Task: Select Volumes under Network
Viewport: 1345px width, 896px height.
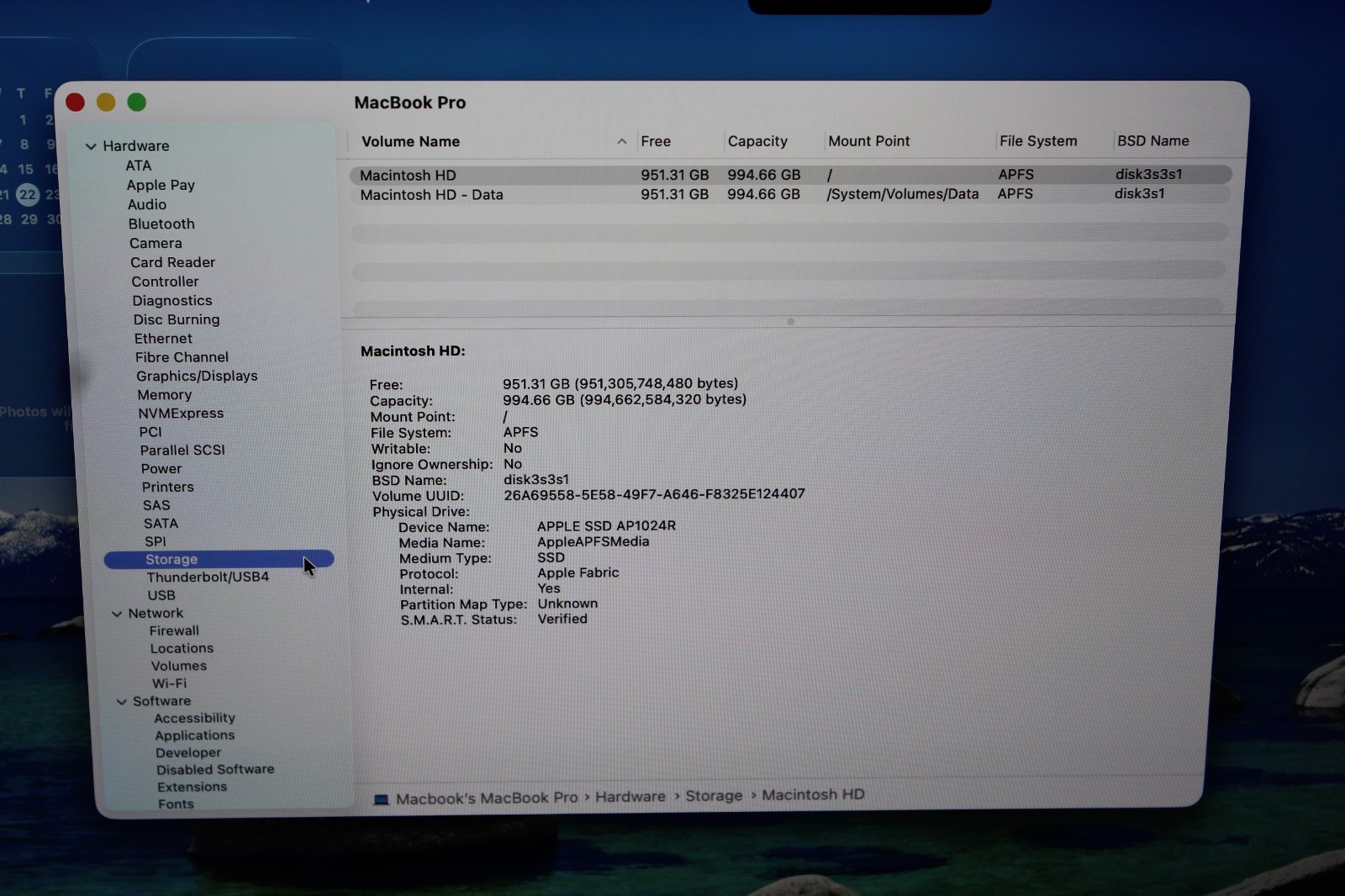Action: [x=178, y=666]
